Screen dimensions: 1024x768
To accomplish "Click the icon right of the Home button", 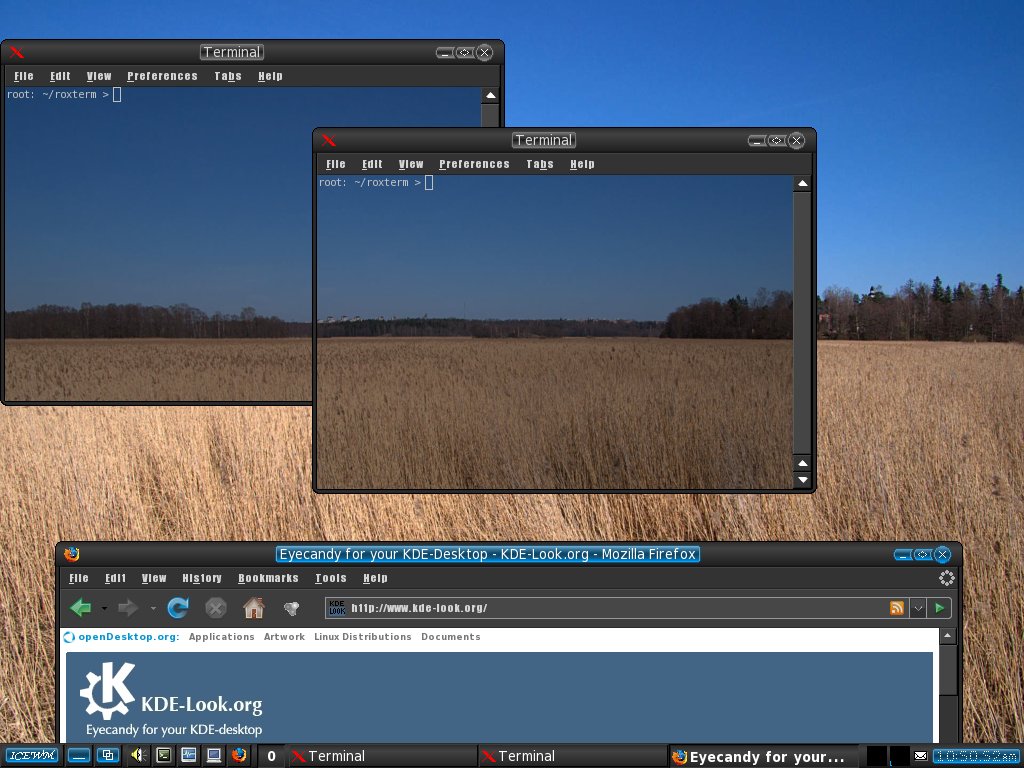I will pos(291,608).
